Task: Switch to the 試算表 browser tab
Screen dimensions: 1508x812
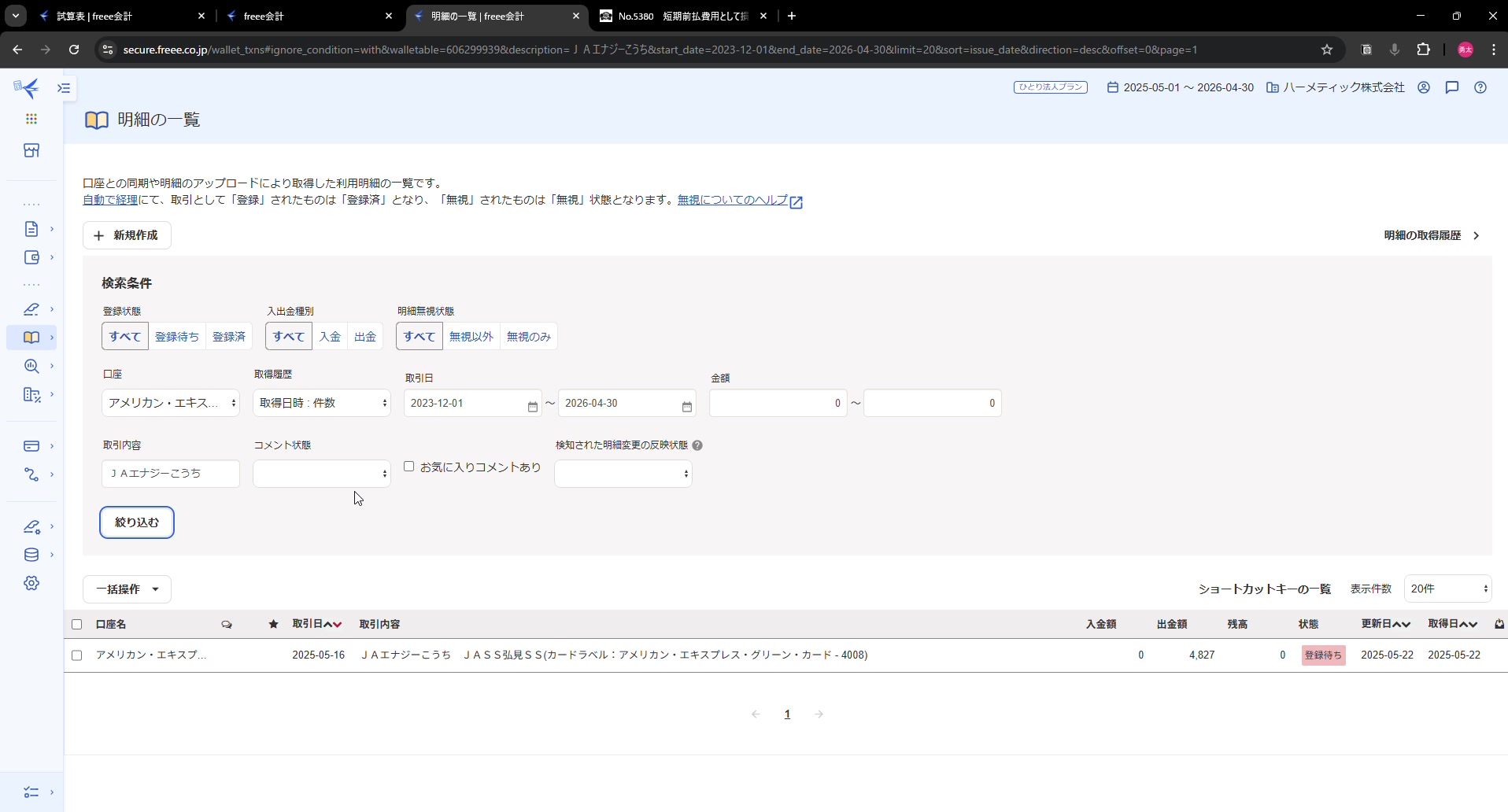Action: coord(118,16)
